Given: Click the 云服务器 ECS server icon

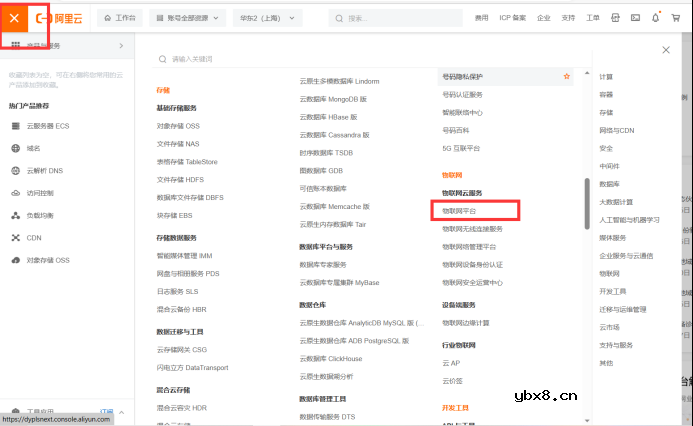Looking at the screenshot, I should click(x=15, y=126).
